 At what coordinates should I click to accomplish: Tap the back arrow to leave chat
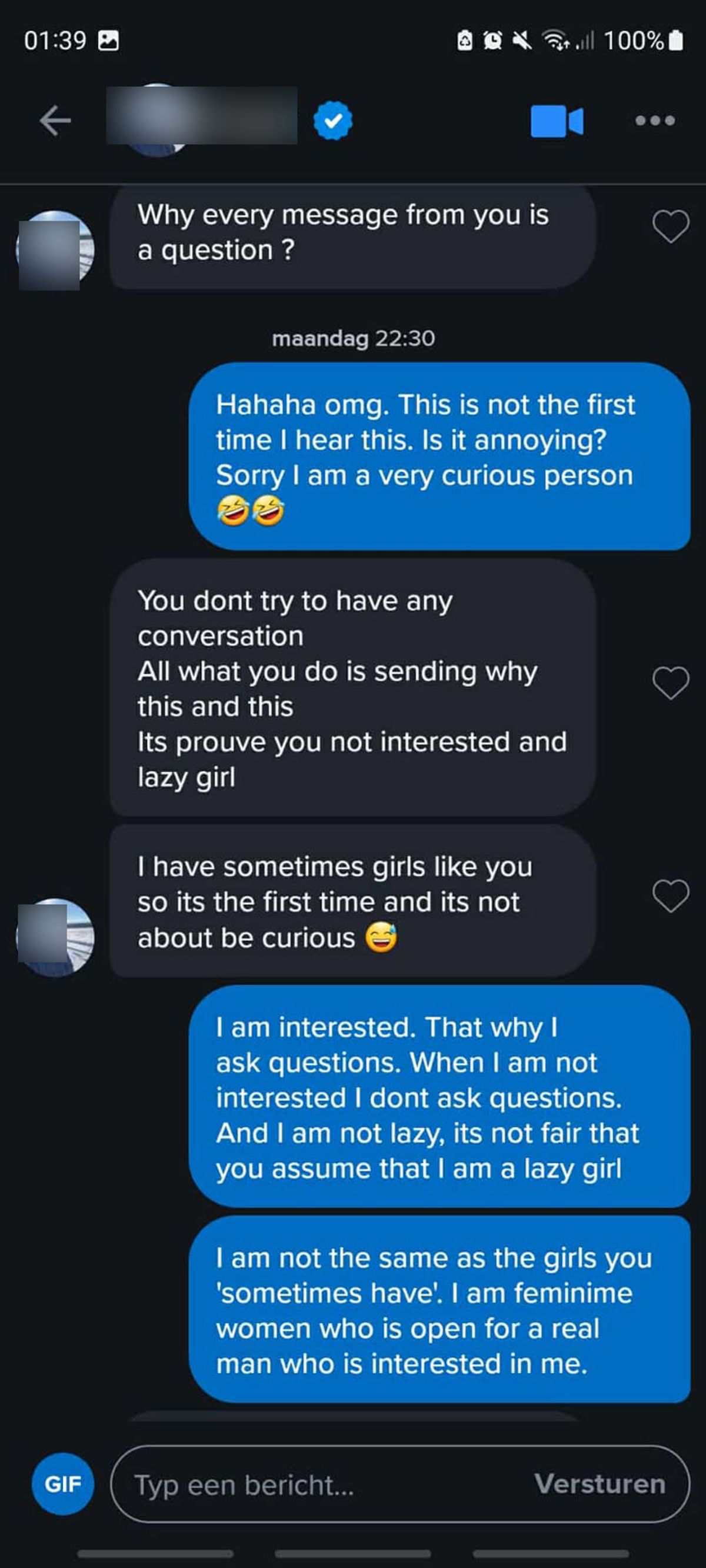click(x=55, y=121)
